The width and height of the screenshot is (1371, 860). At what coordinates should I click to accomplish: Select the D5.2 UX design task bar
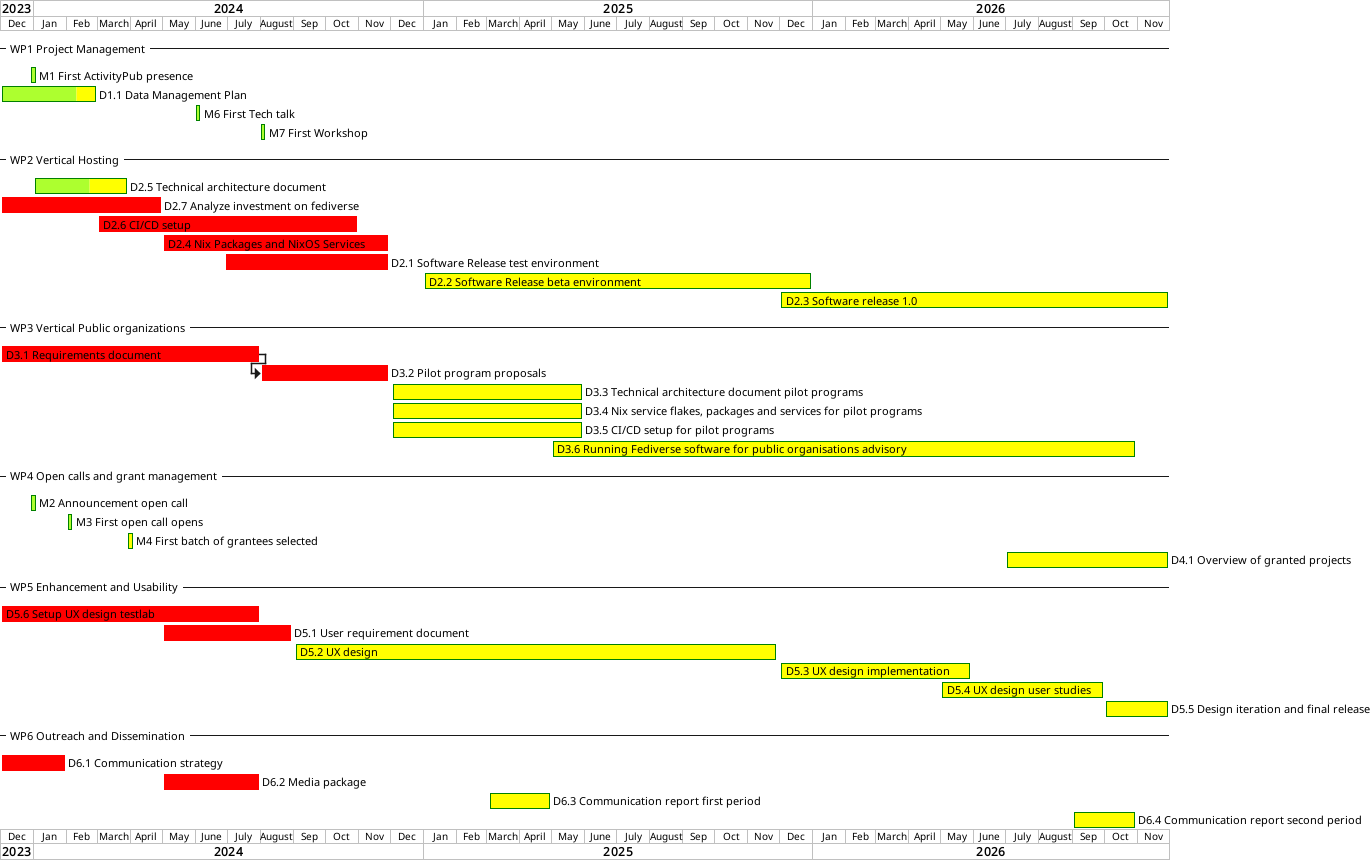(x=535, y=652)
